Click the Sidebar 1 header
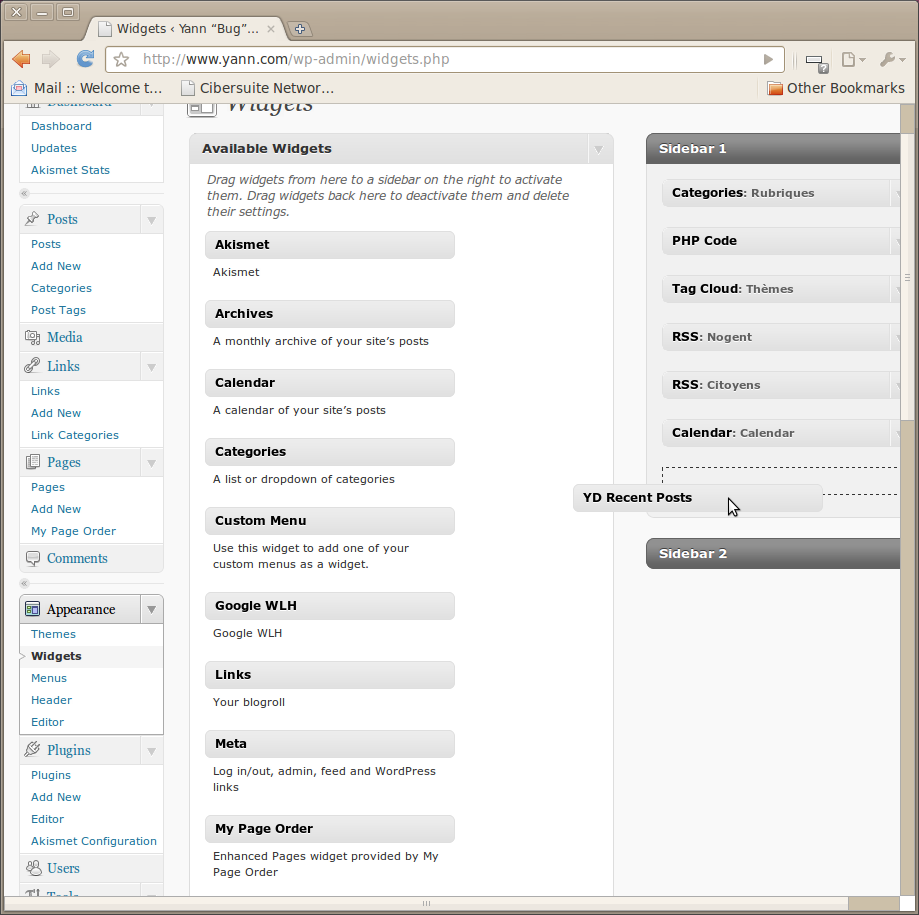 click(x=773, y=149)
